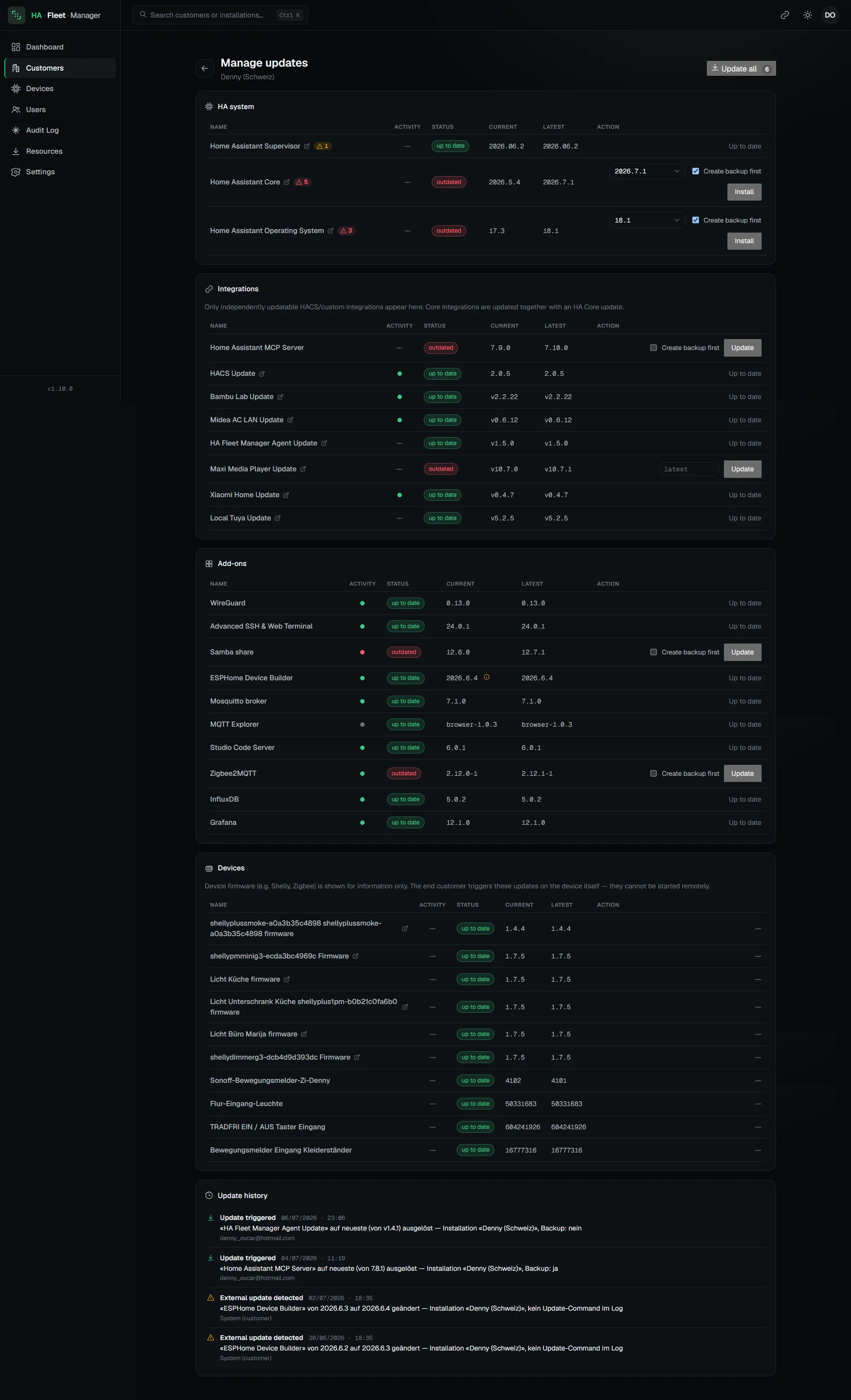Check Create backup first for MCP Server
Screen dimensions: 851x1400
(653, 348)
